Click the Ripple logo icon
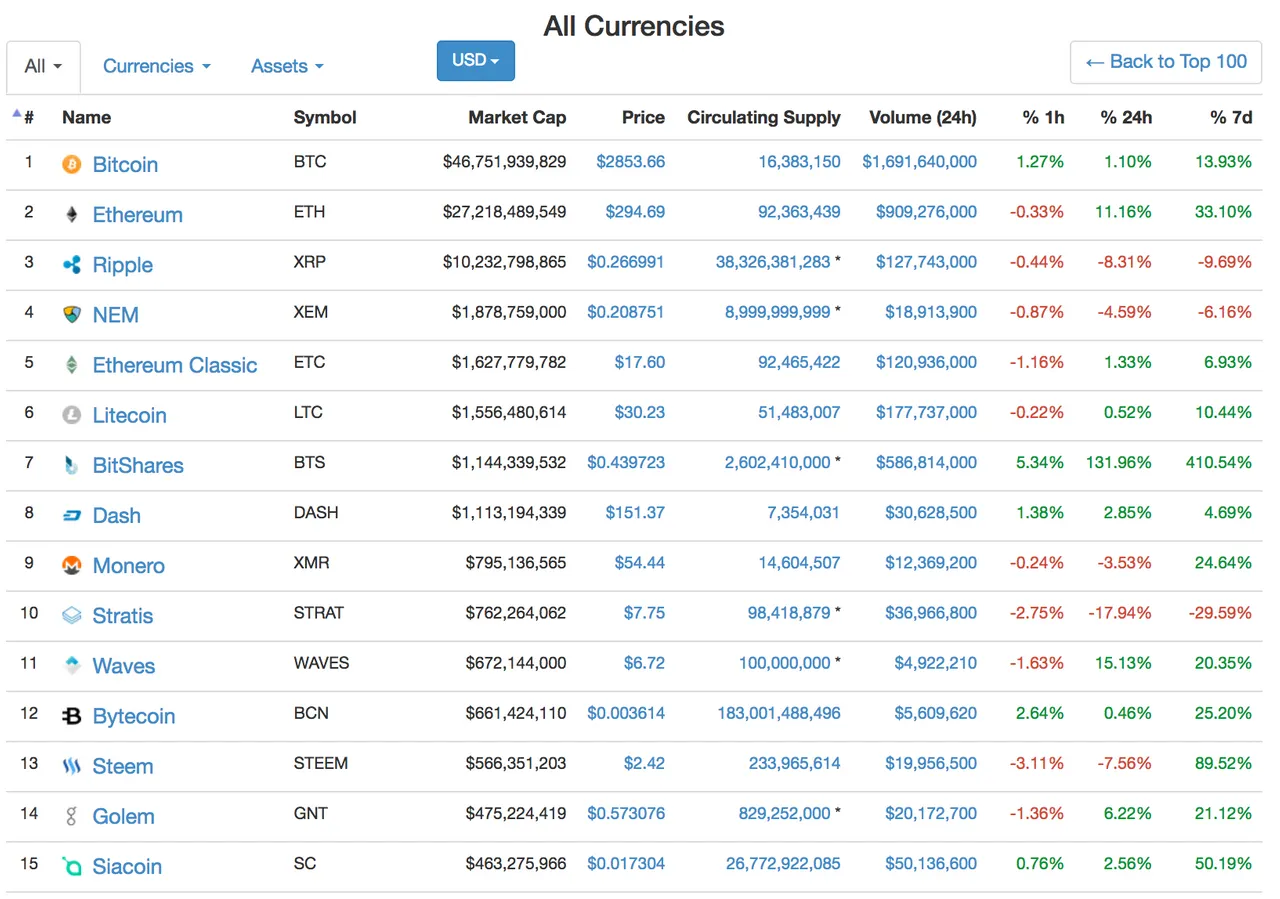The height and width of the screenshot is (899, 1280). [x=71, y=265]
